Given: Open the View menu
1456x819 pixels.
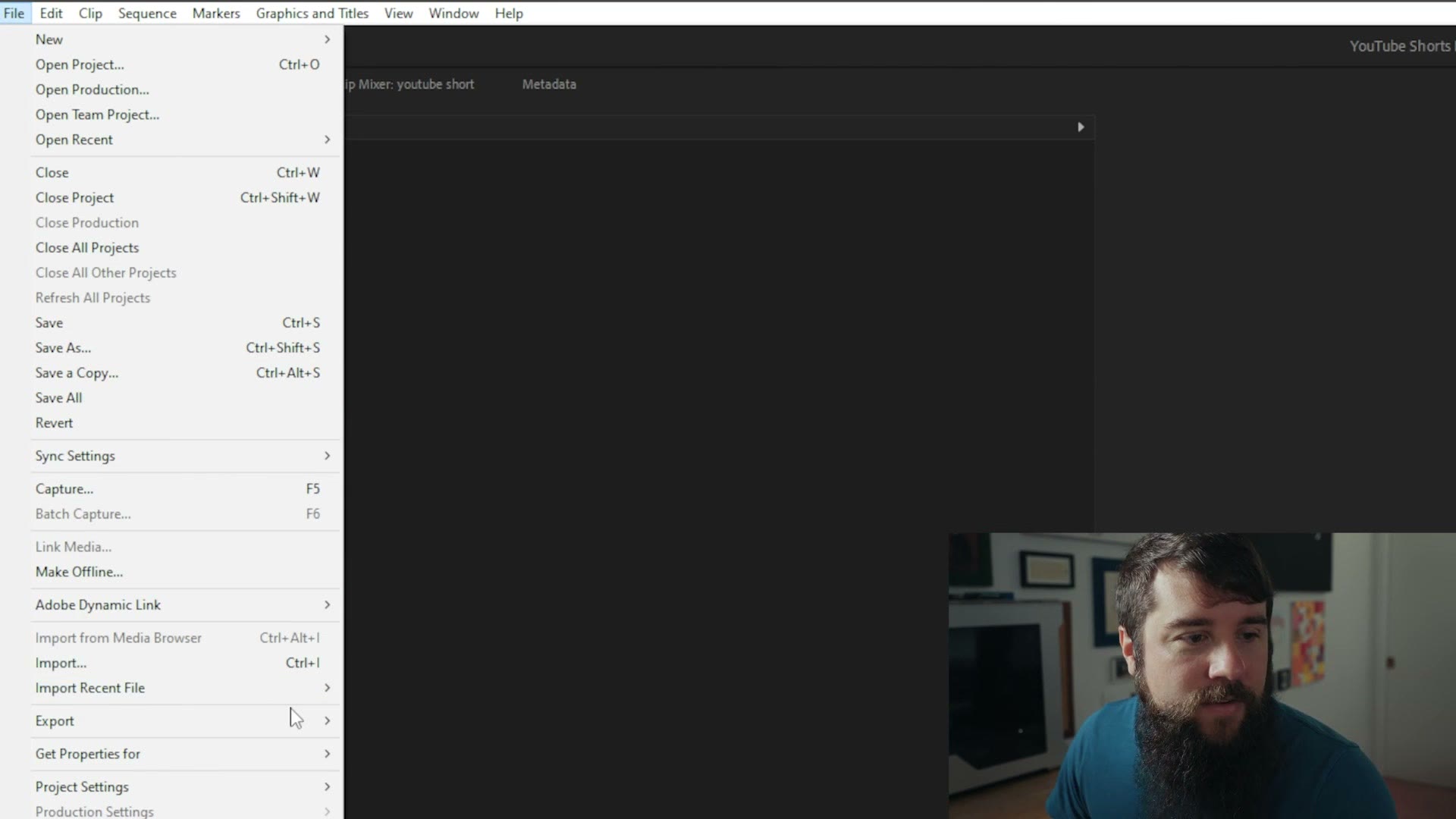Looking at the screenshot, I should 398,13.
